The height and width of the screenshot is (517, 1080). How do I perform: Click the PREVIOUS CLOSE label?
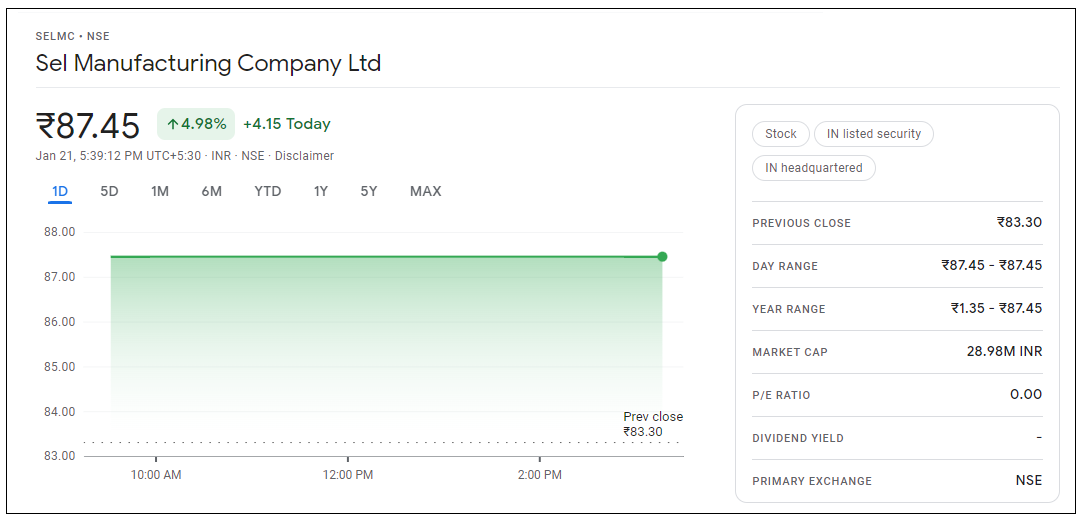[801, 223]
